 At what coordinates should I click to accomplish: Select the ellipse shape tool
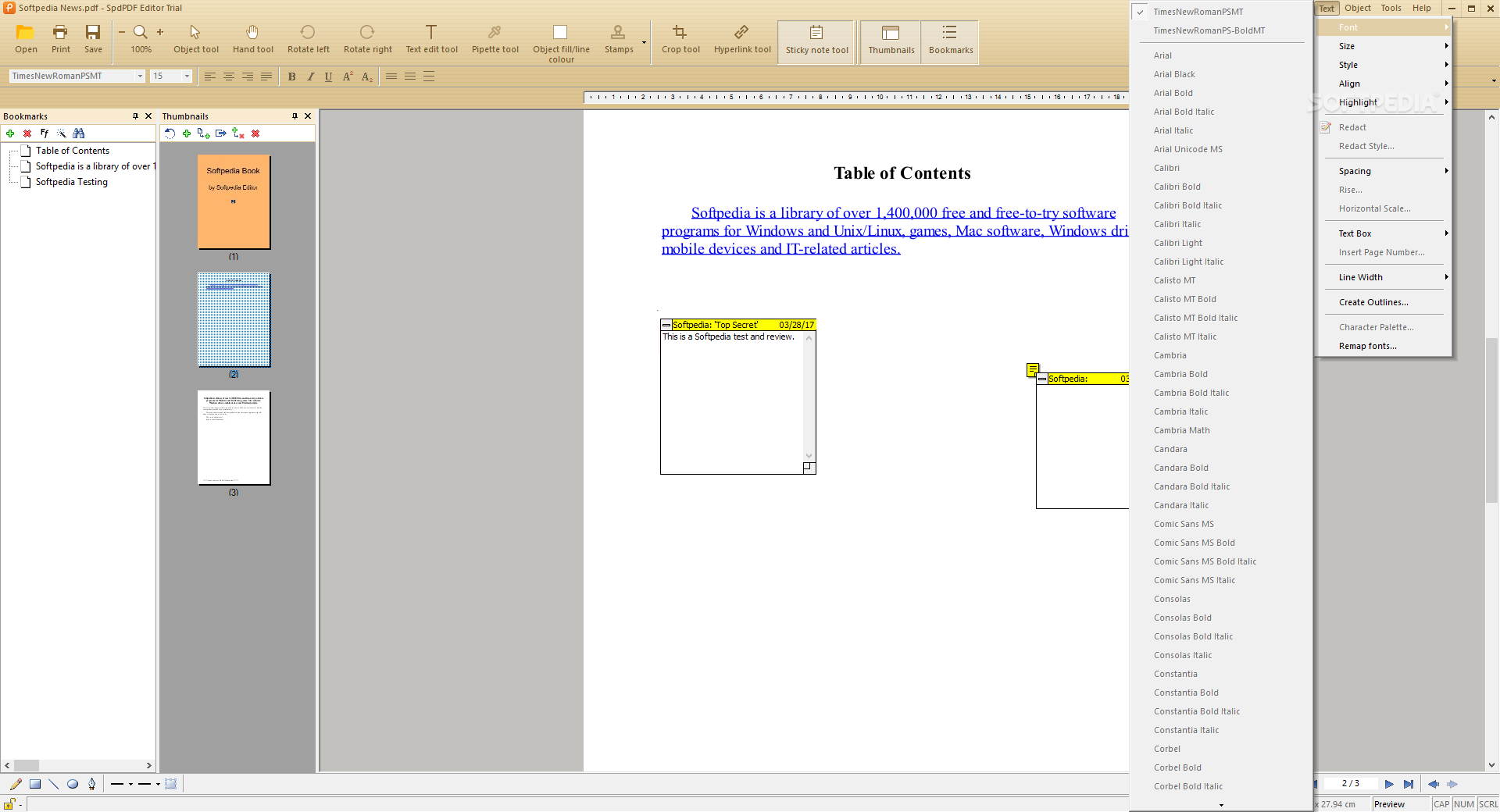73,784
